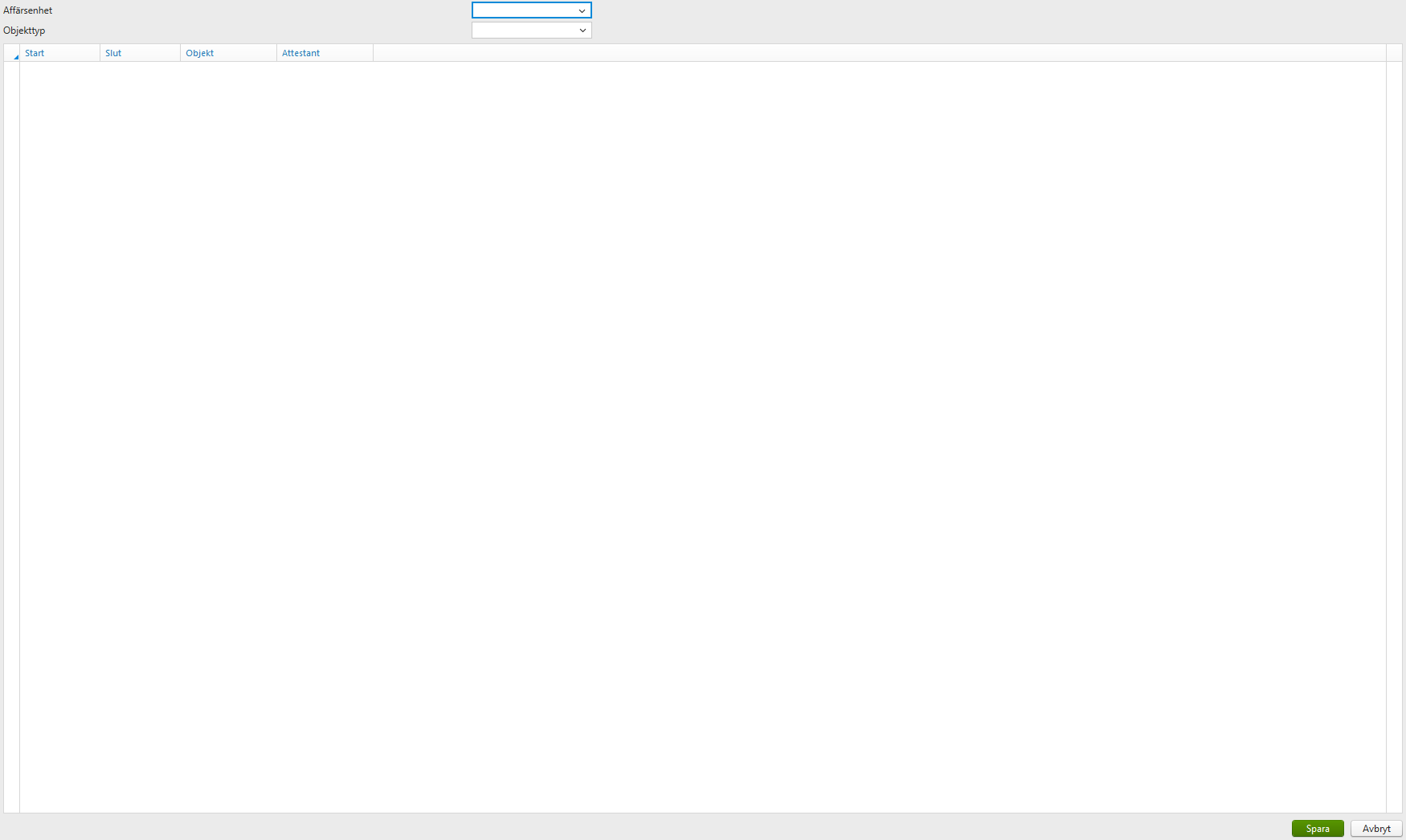Image resolution: width=1406 pixels, height=840 pixels.
Task: Click the Affärsenhet label
Action: coord(27,10)
